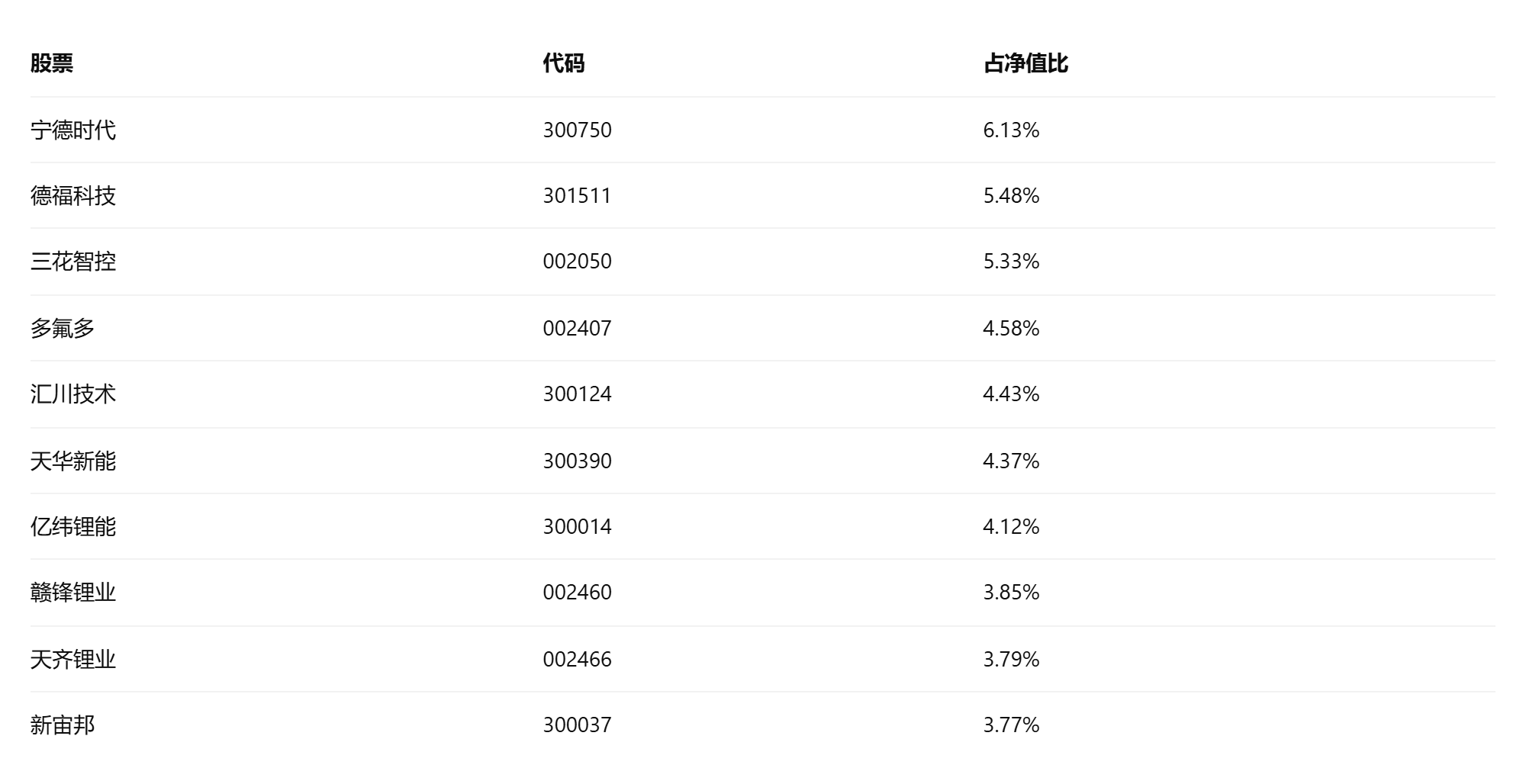This screenshot has width=1526, height=784.
Task: Click the 占净值比 column header
Action: coord(1025,63)
